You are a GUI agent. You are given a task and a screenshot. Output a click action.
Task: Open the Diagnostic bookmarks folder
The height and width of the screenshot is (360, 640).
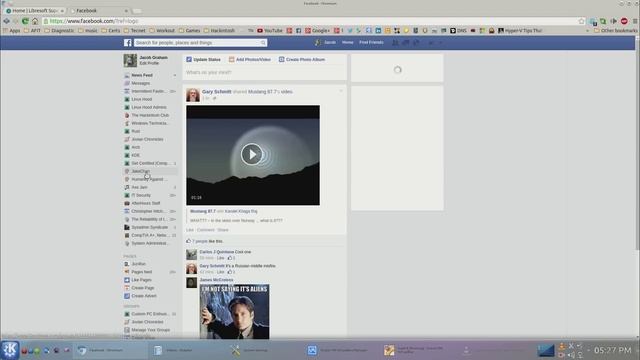60,31
